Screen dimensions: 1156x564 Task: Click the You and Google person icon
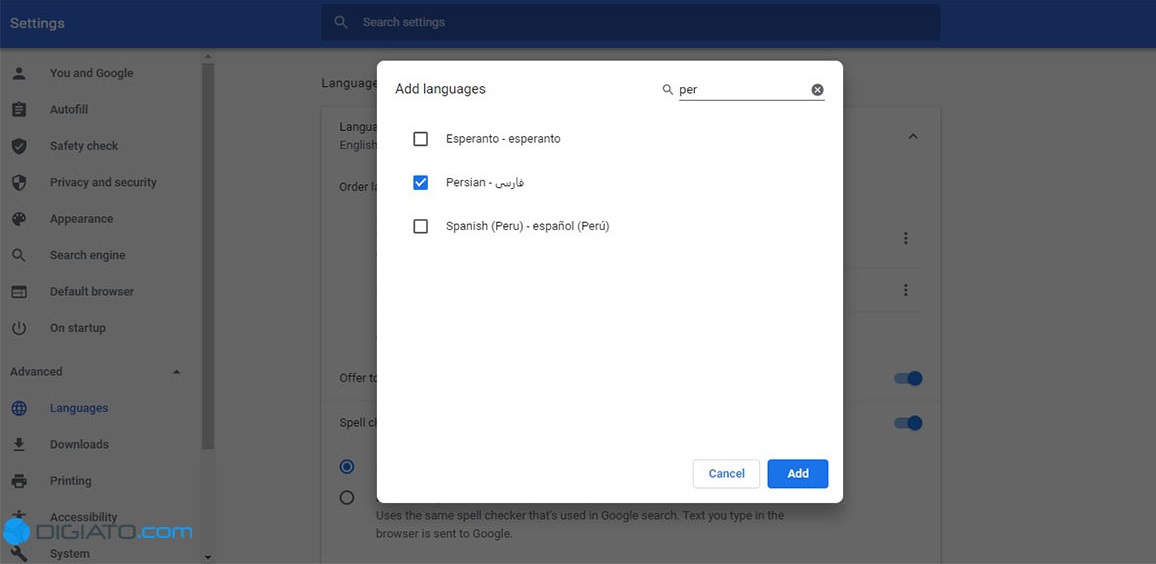coord(19,73)
